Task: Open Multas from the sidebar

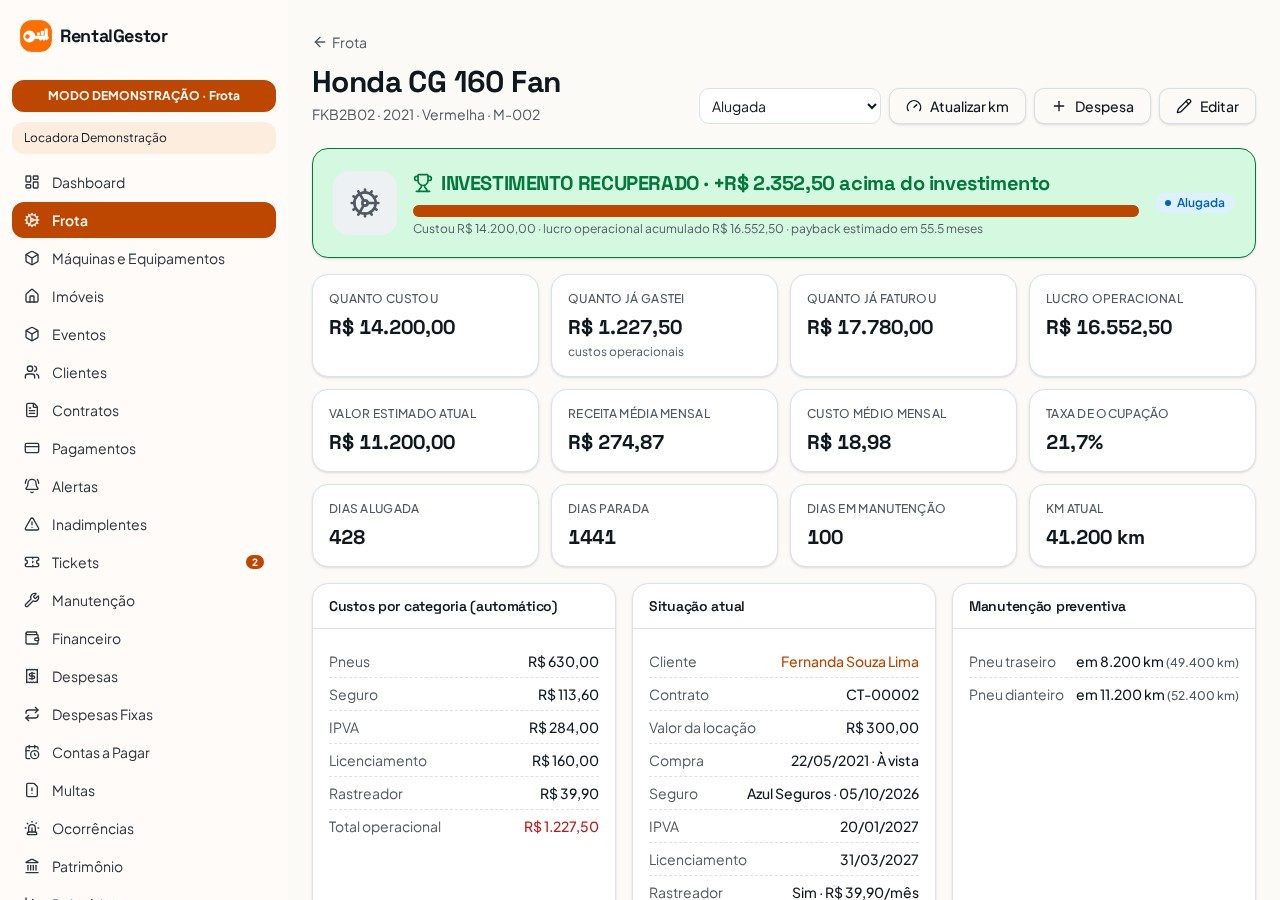Action: point(144,790)
